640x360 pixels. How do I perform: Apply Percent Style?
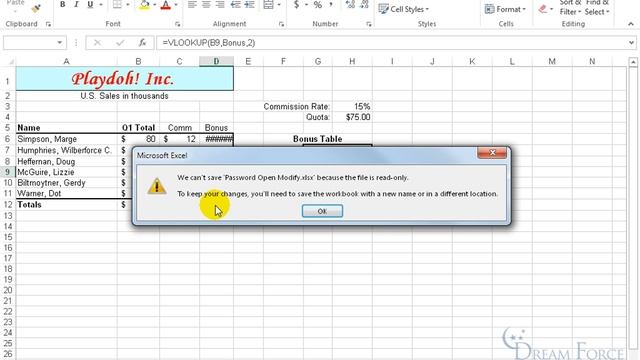[318, 4]
